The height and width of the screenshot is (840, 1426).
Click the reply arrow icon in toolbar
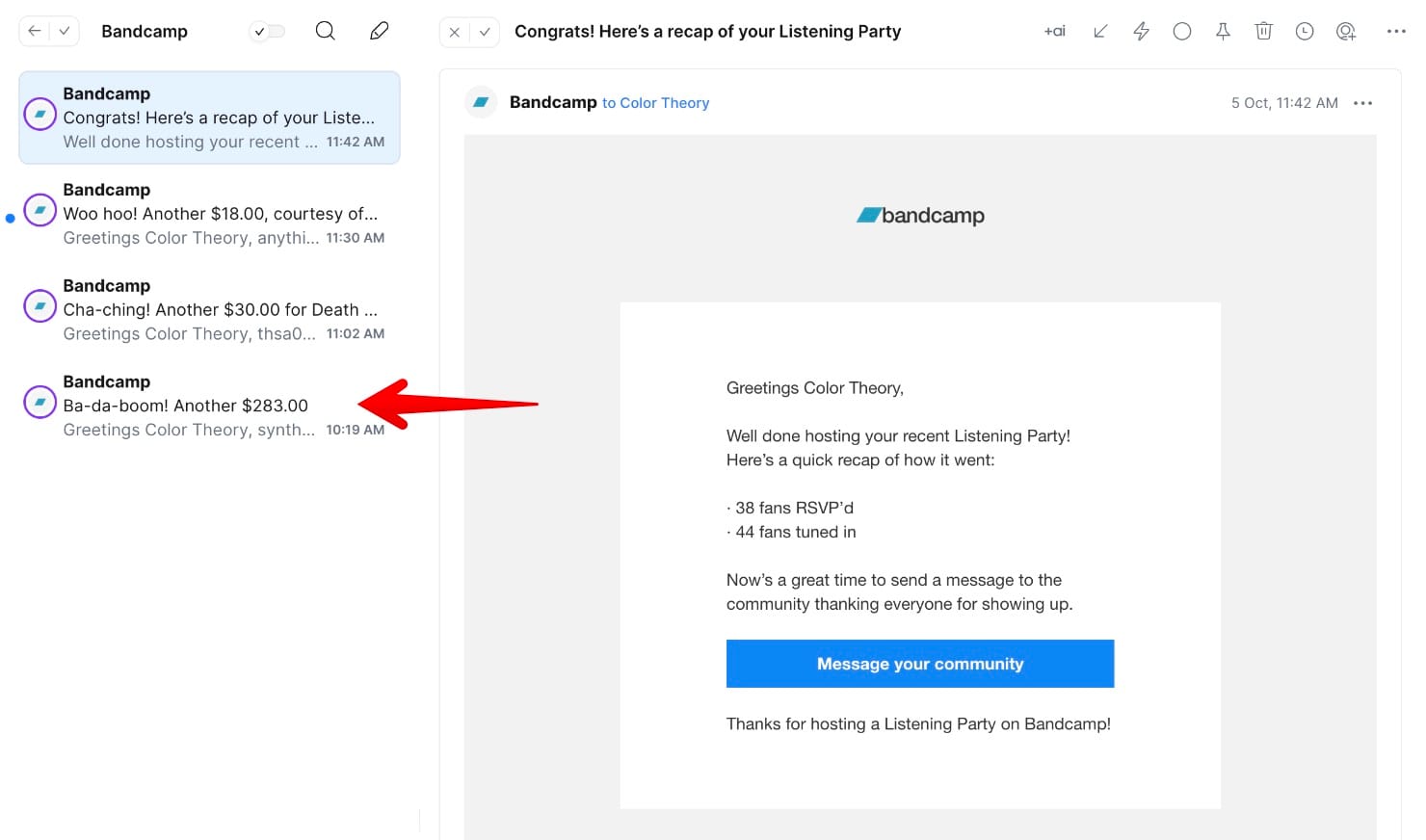pos(1100,31)
